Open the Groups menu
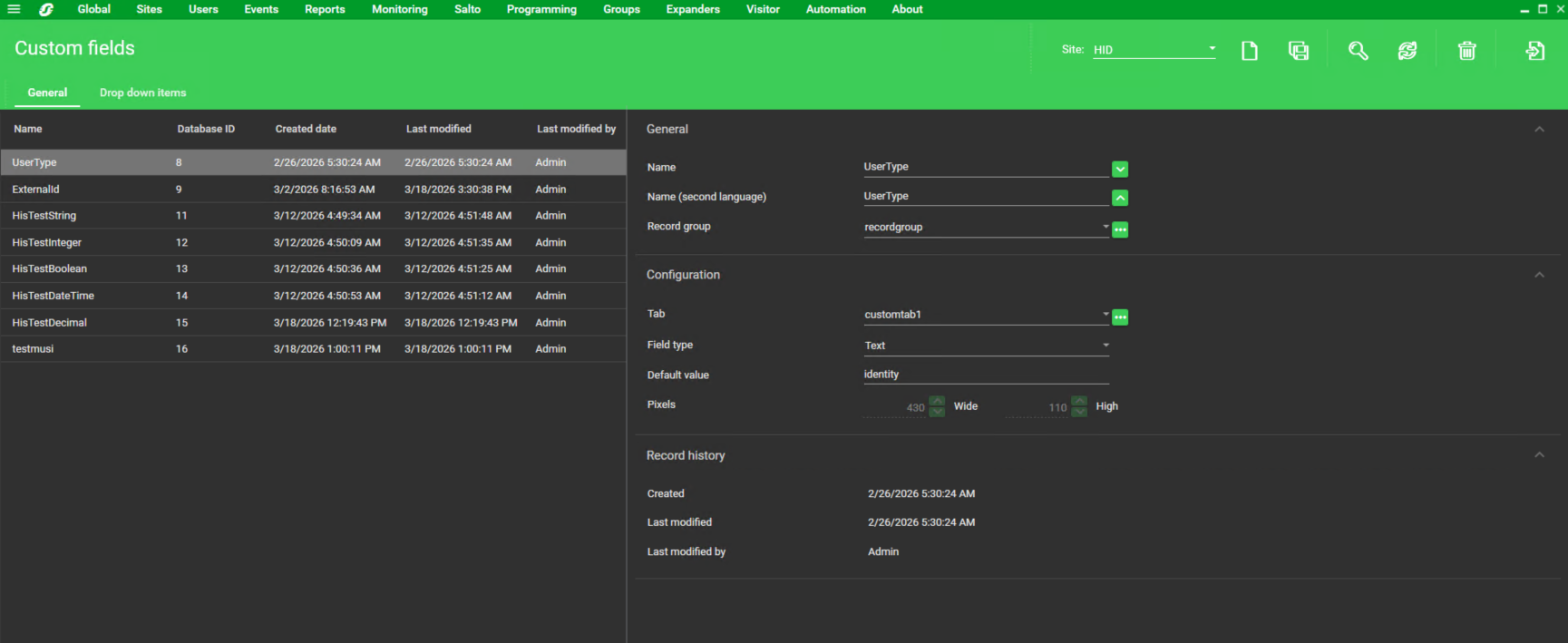Image resolution: width=1568 pixels, height=643 pixels. [x=622, y=9]
